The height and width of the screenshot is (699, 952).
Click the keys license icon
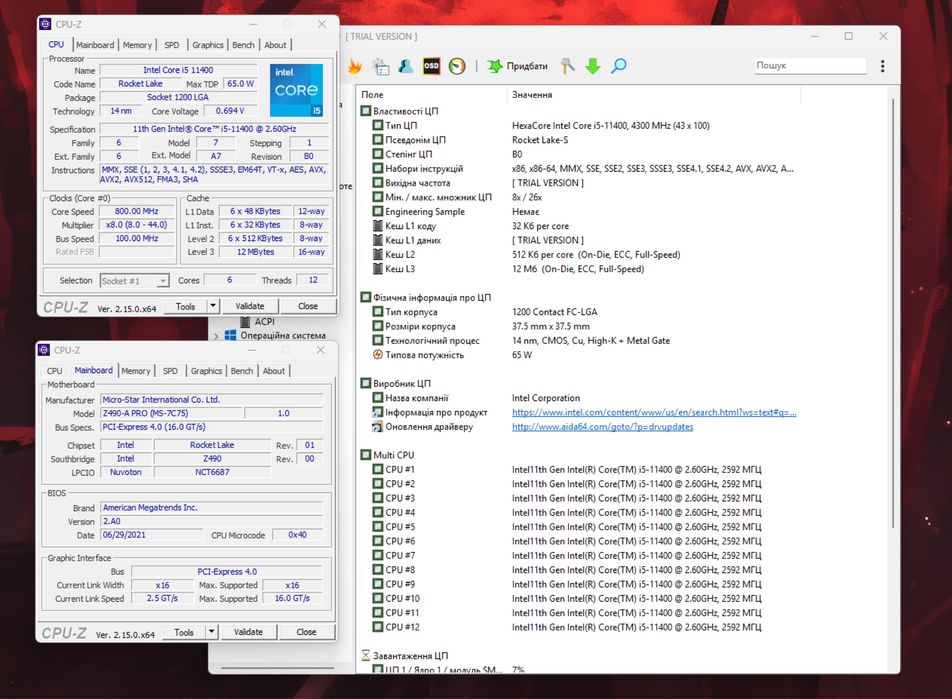pyautogui.click(x=567, y=66)
